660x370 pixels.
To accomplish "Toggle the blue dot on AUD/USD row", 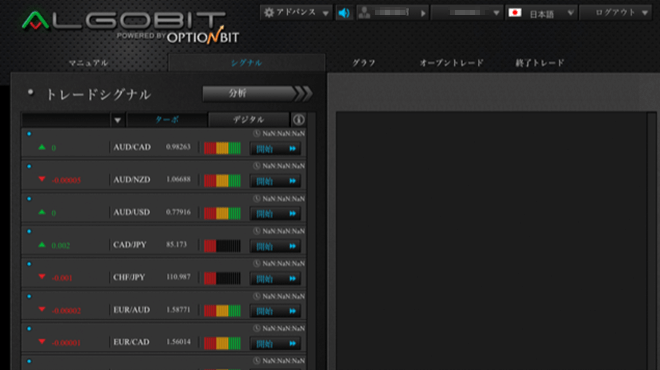I will click(29, 199).
